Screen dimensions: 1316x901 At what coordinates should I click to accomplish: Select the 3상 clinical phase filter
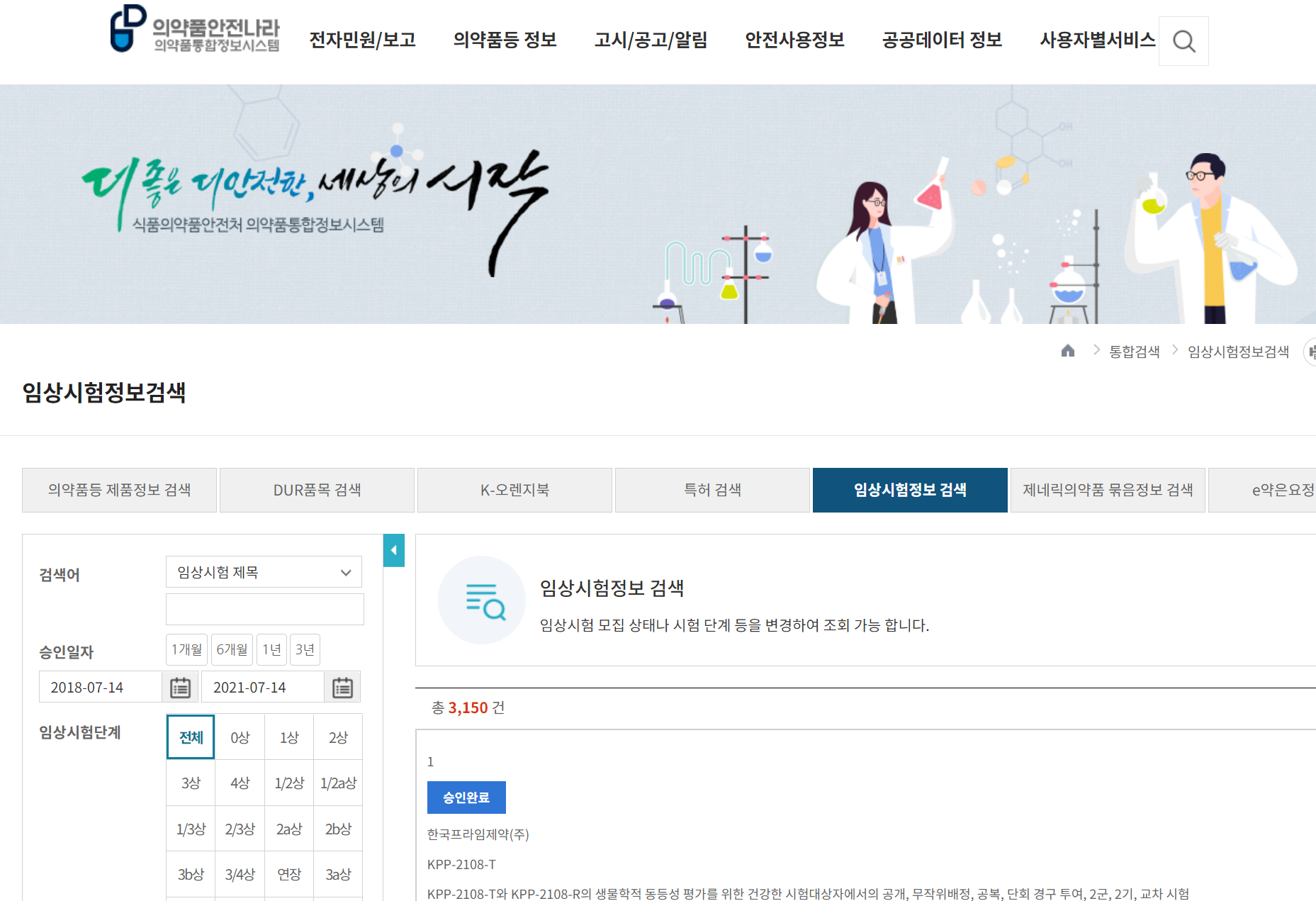pyautogui.click(x=191, y=783)
